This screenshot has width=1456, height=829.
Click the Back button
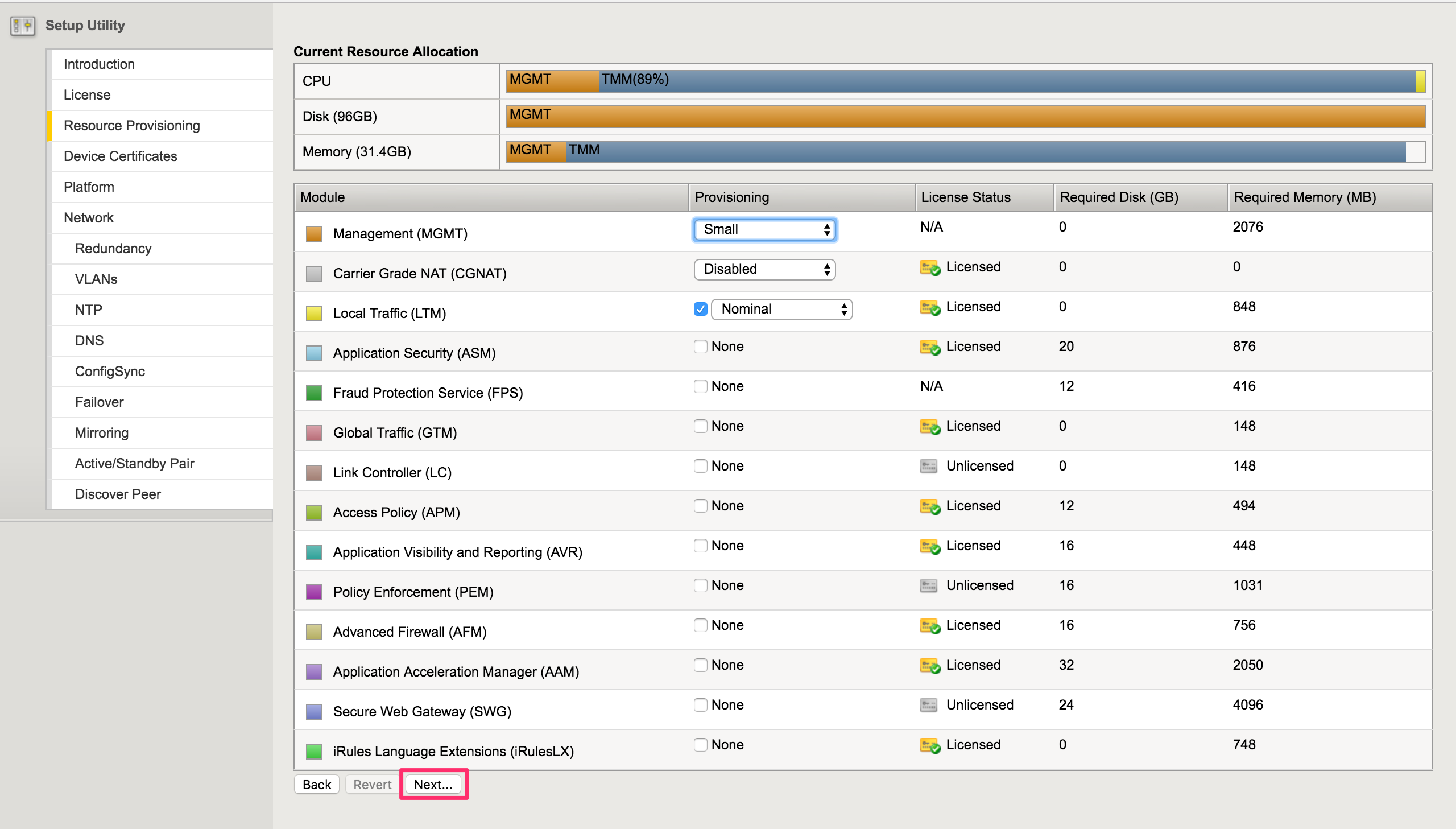[x=316, y=785]
